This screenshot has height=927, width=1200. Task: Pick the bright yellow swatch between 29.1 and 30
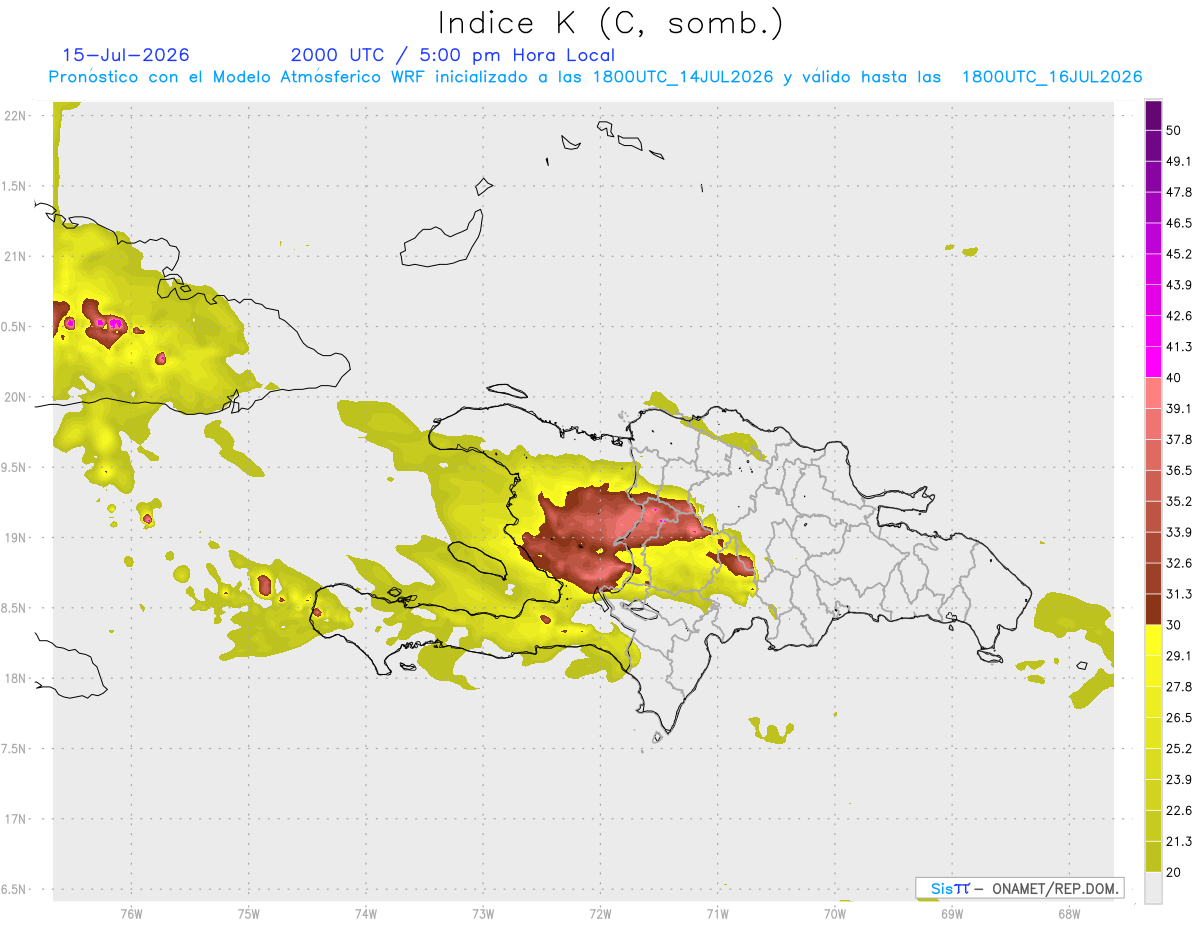1153,640
